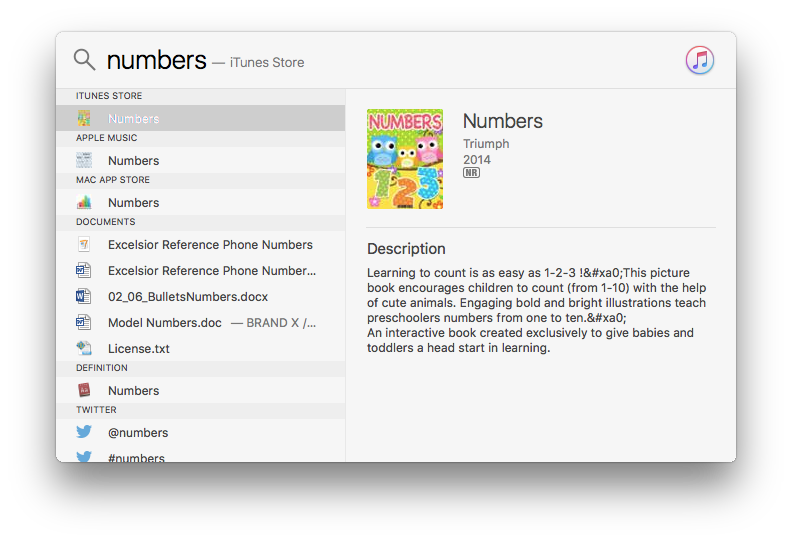Image resolution: width=792 pixels, height=542 pixels.
Task: Click into the 'numbers' search field
Action: [157, 60]
